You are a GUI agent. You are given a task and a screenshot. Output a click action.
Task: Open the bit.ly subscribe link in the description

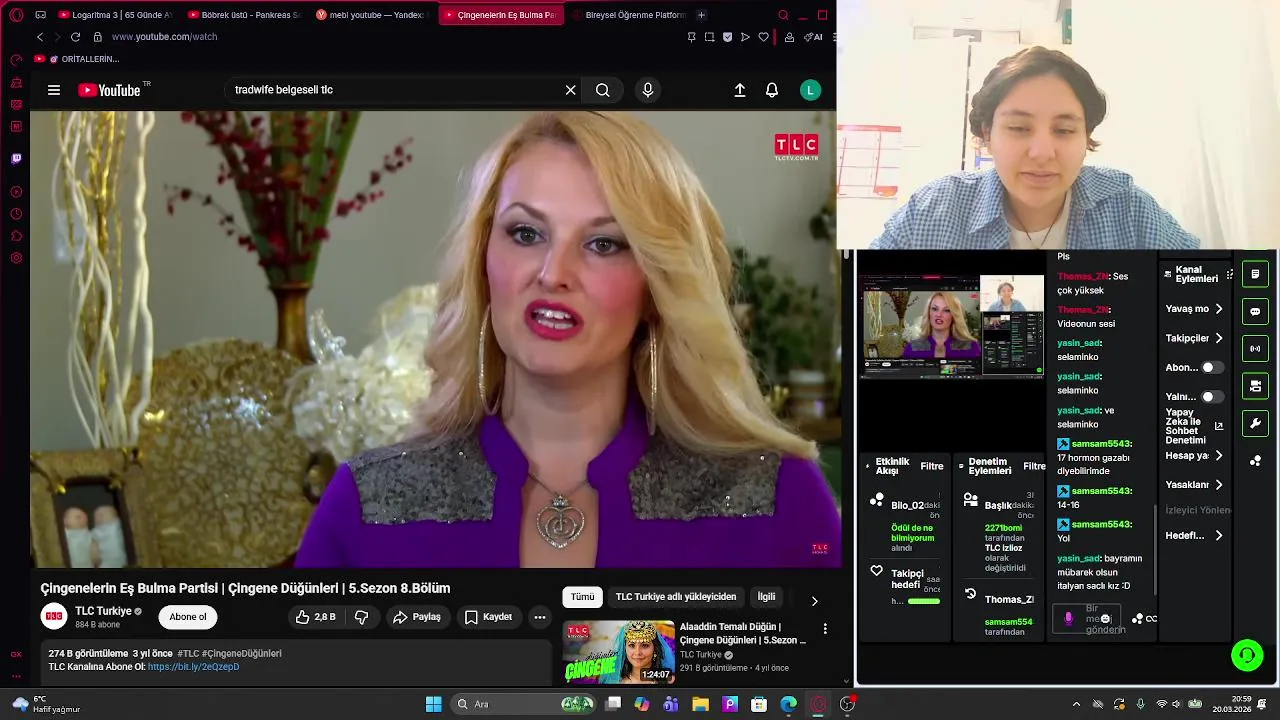(x=193, y=667)
